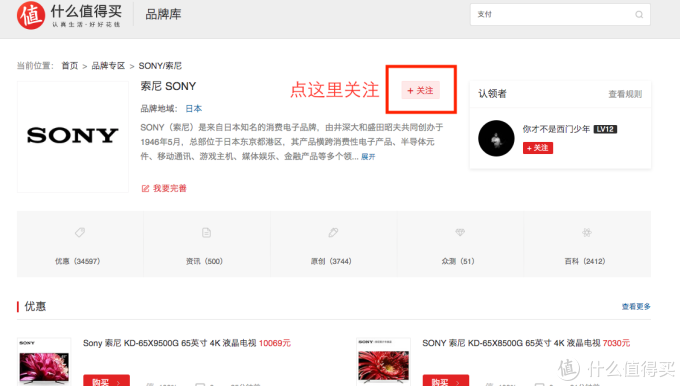Click the red 值 site logo
Screen dimensions: 680x386
point(31,15)
